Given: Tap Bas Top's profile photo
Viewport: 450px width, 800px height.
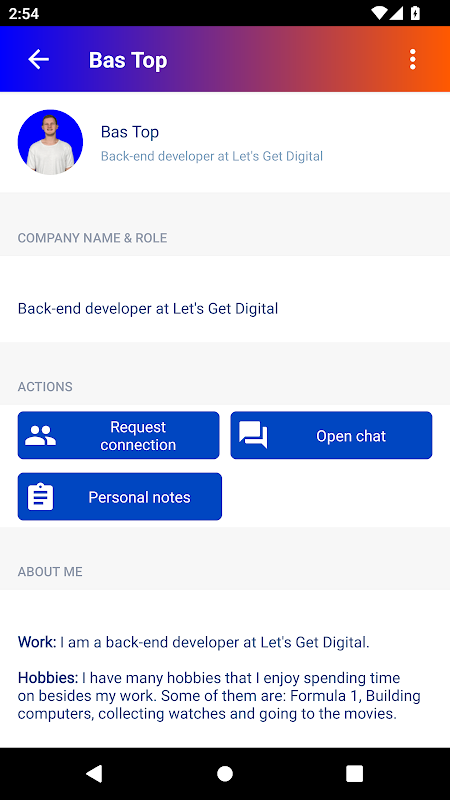Looking at the screenshot, I should coord(50,142).
